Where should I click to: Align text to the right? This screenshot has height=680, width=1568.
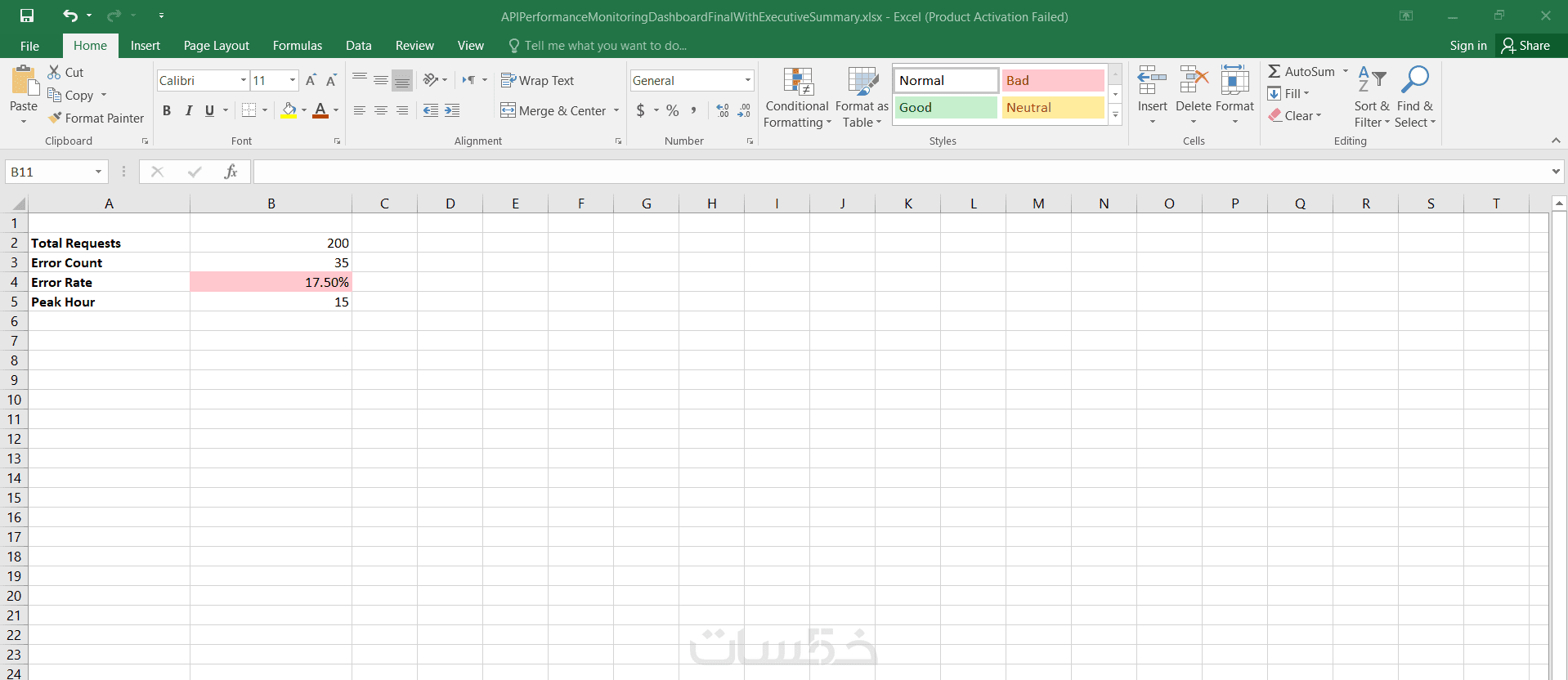[x=402, y=110]
